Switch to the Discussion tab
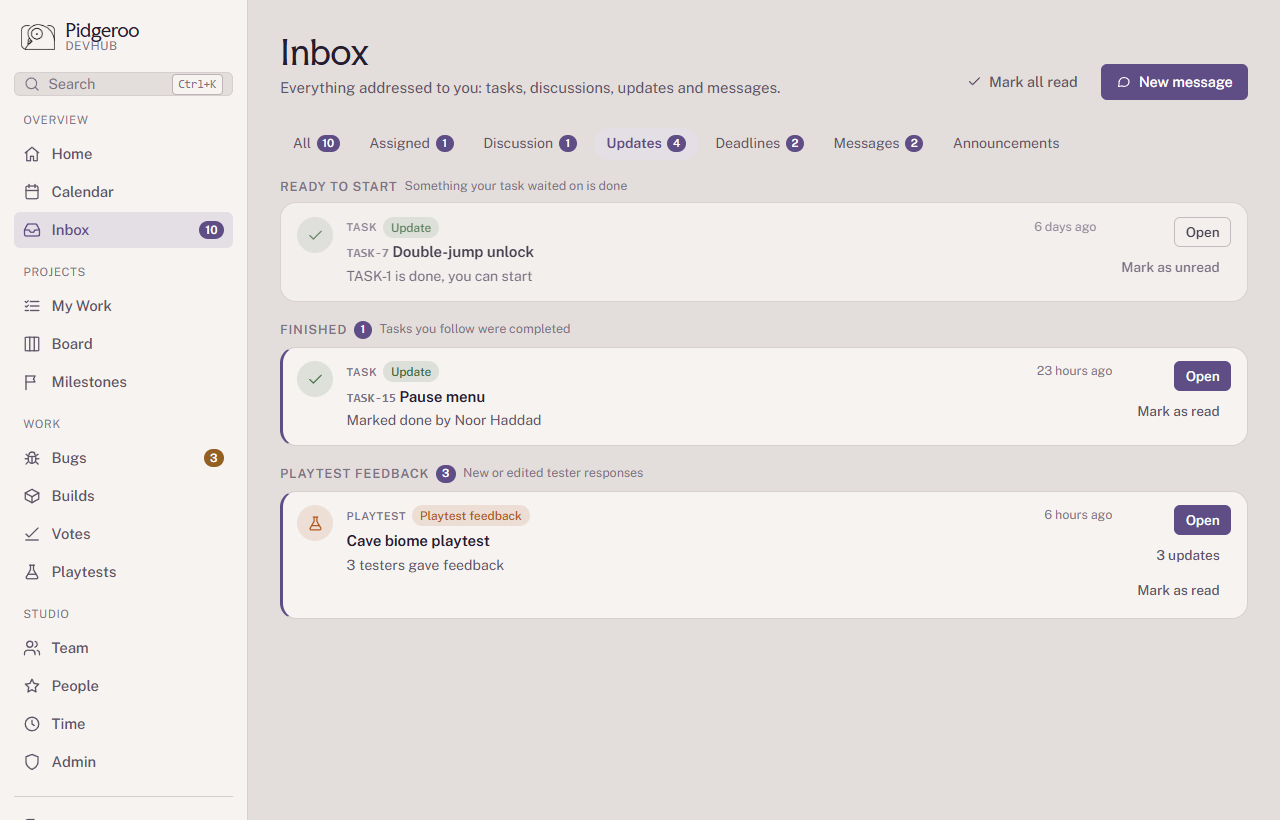The height and width of the screenshot is (820, 1280). point(530,143)
